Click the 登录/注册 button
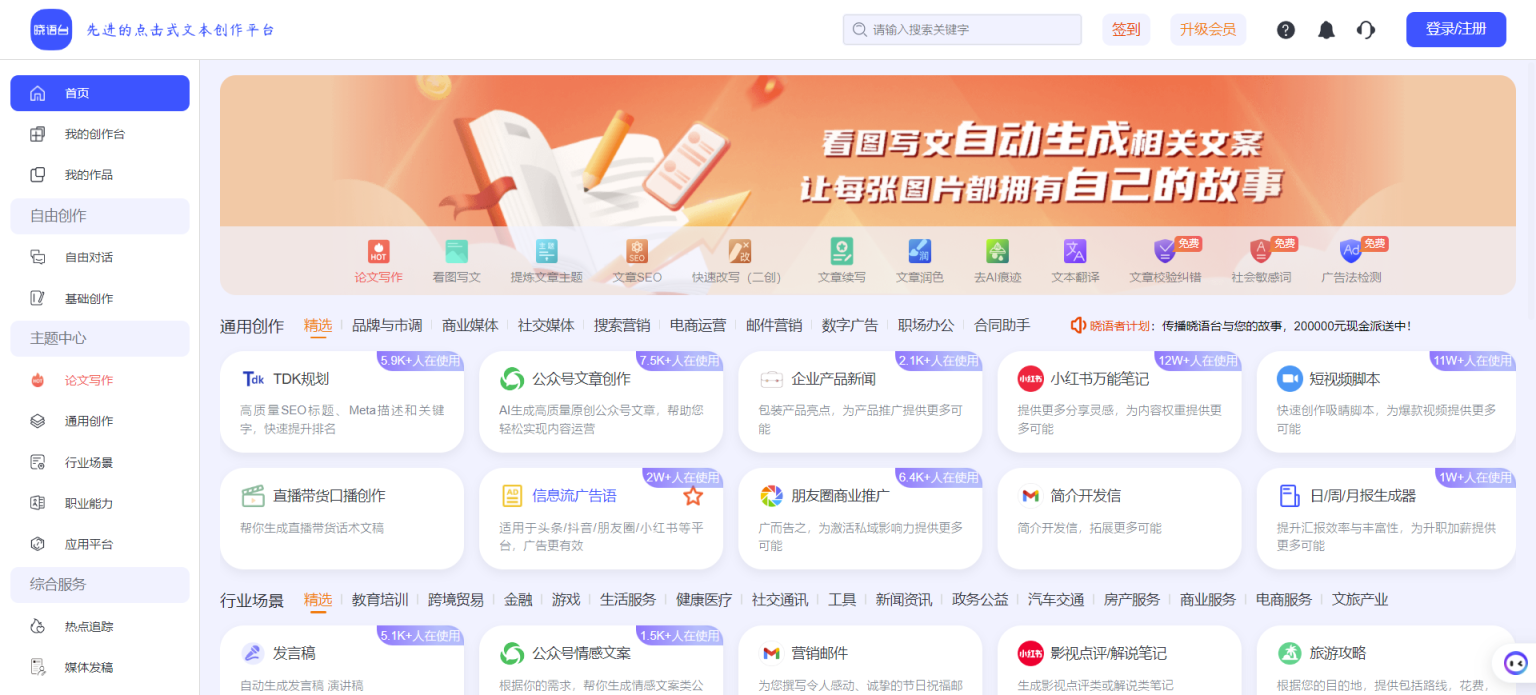Viewport: 1536px width, 695px height. point(1455,30)
